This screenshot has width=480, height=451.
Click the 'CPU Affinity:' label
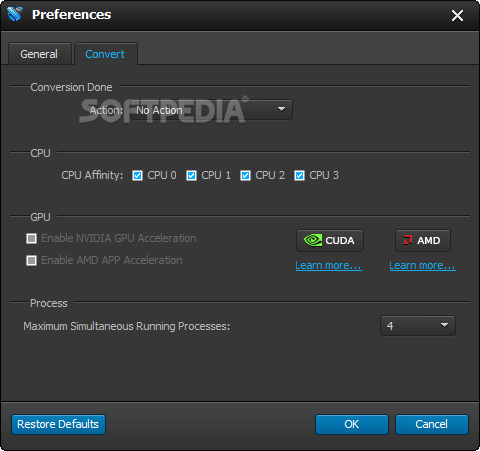click(x=92, y=175)
